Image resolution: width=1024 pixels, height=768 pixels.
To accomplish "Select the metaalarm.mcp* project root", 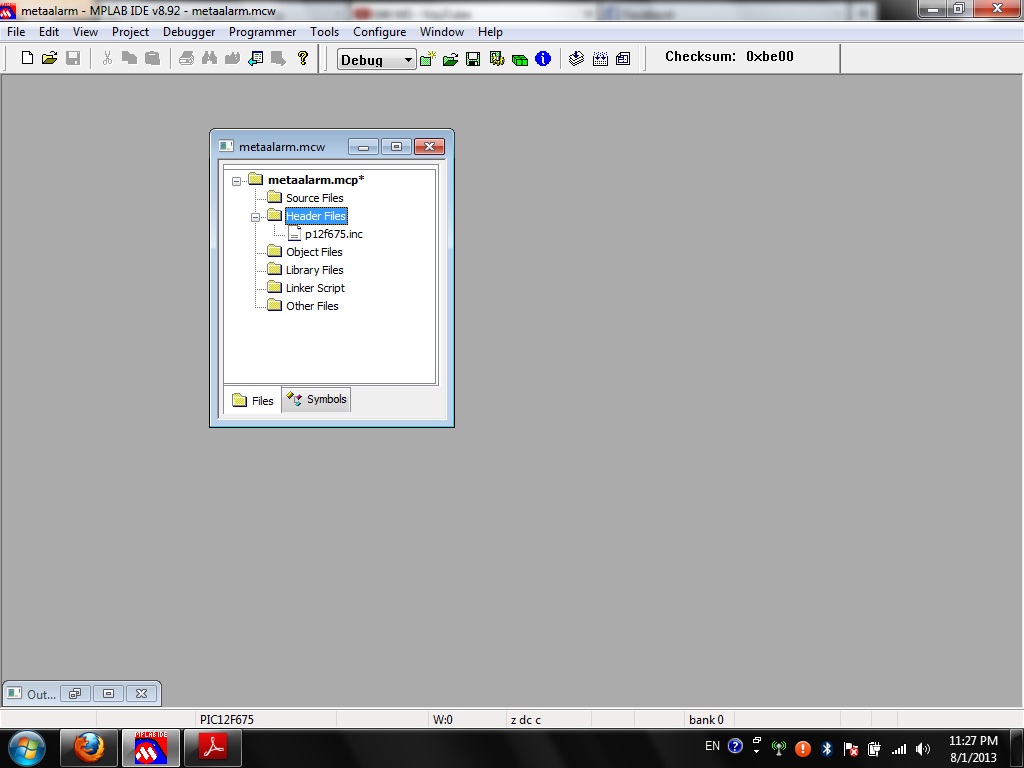I will click(x=316, y=180).
